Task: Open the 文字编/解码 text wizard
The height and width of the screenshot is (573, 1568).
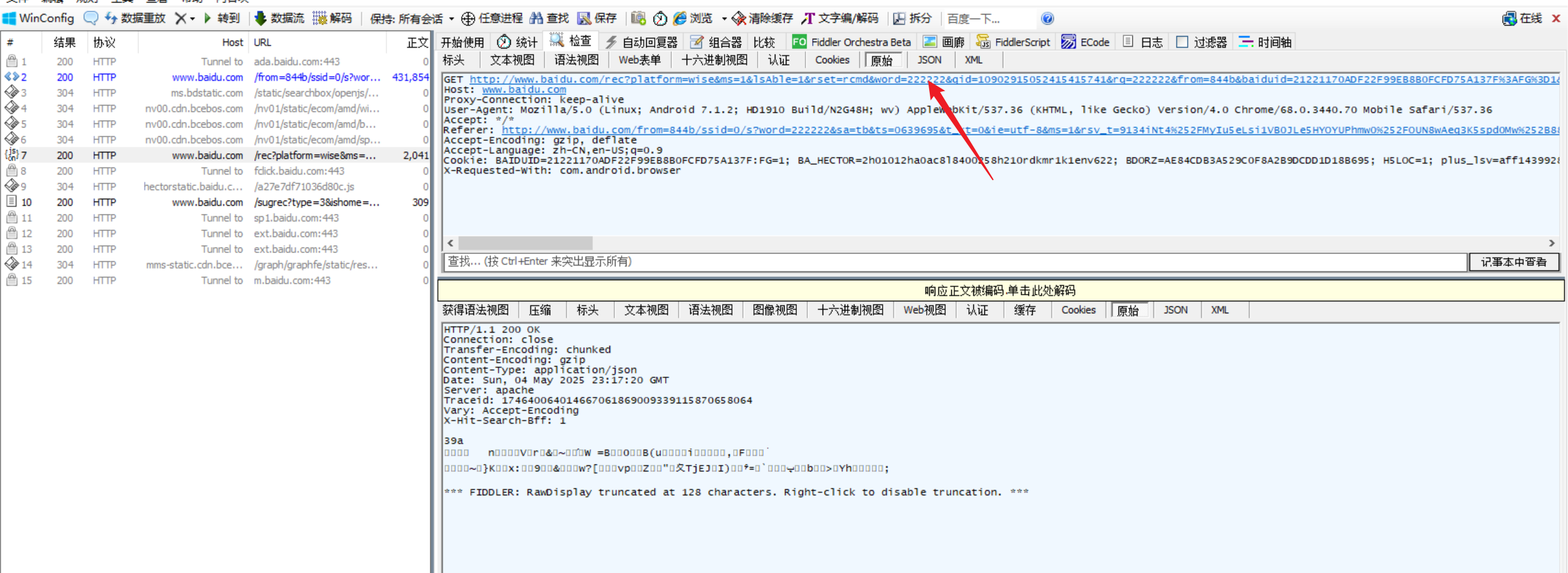Action: tap(840, 18)
